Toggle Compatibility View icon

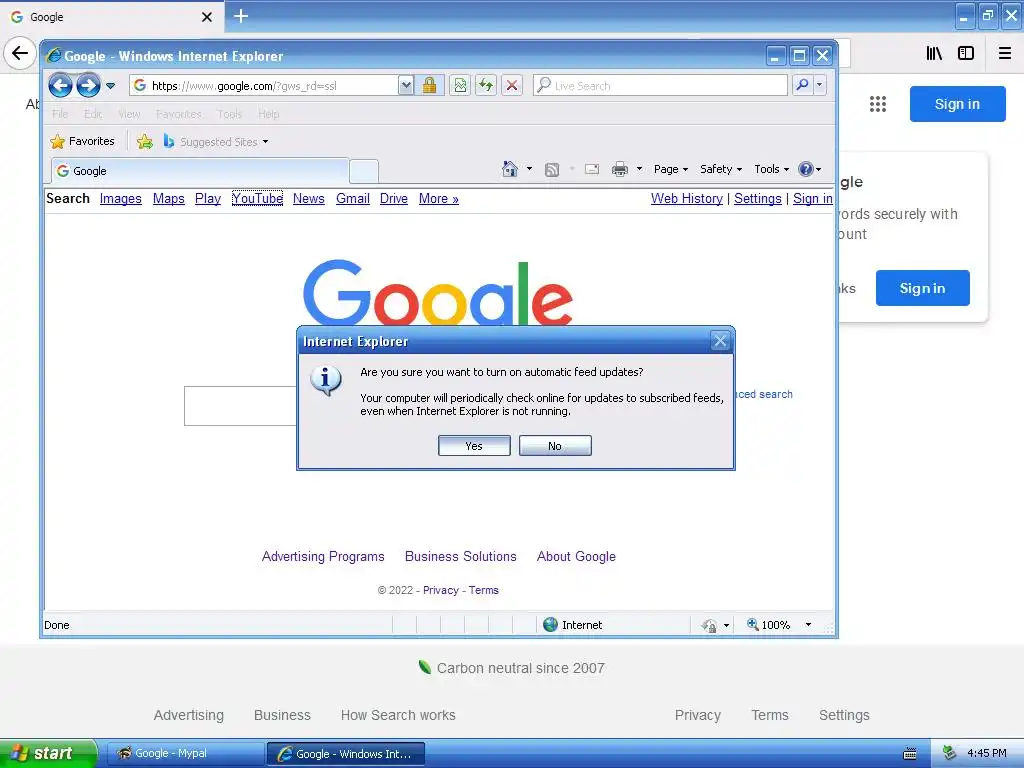(460, 86)
